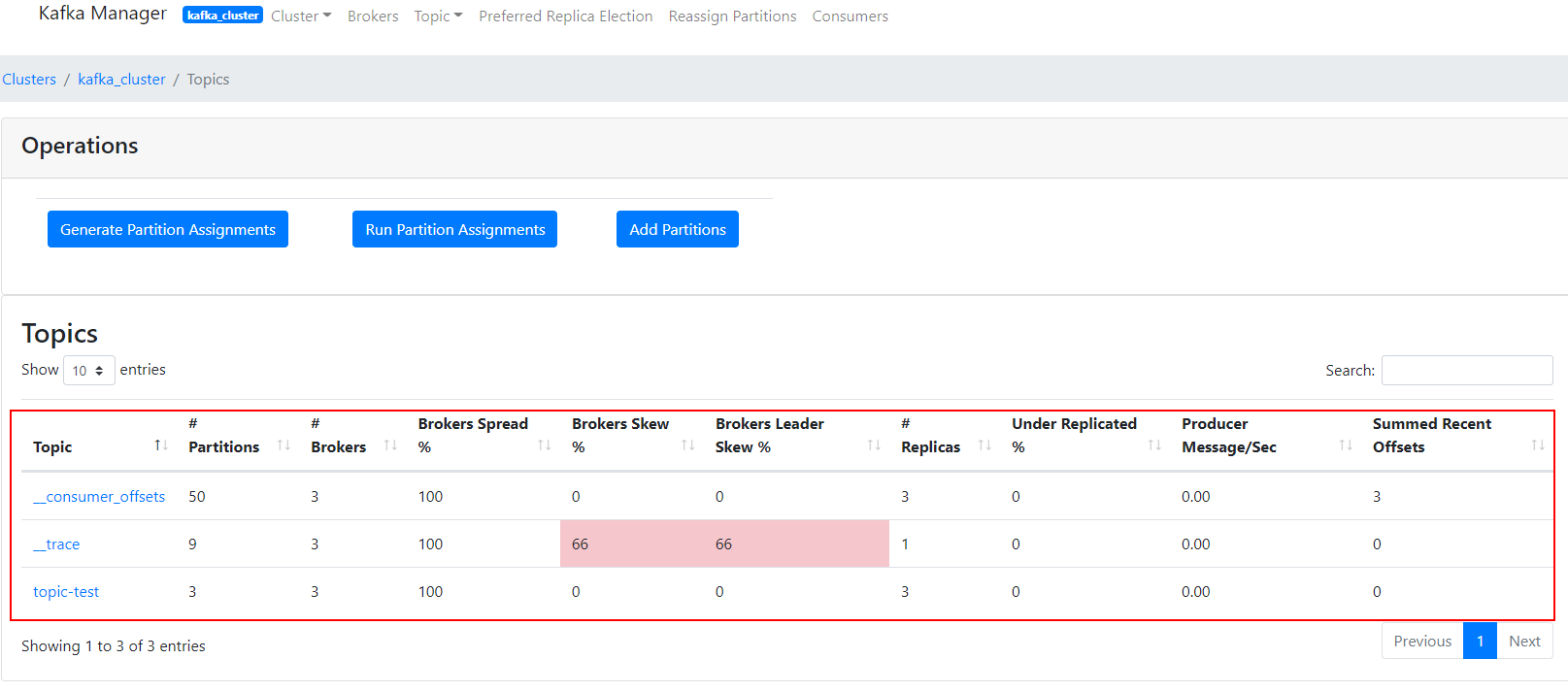Go to Next page of topics
The image size is (1568, 692).
click(x=1523, y=642)
